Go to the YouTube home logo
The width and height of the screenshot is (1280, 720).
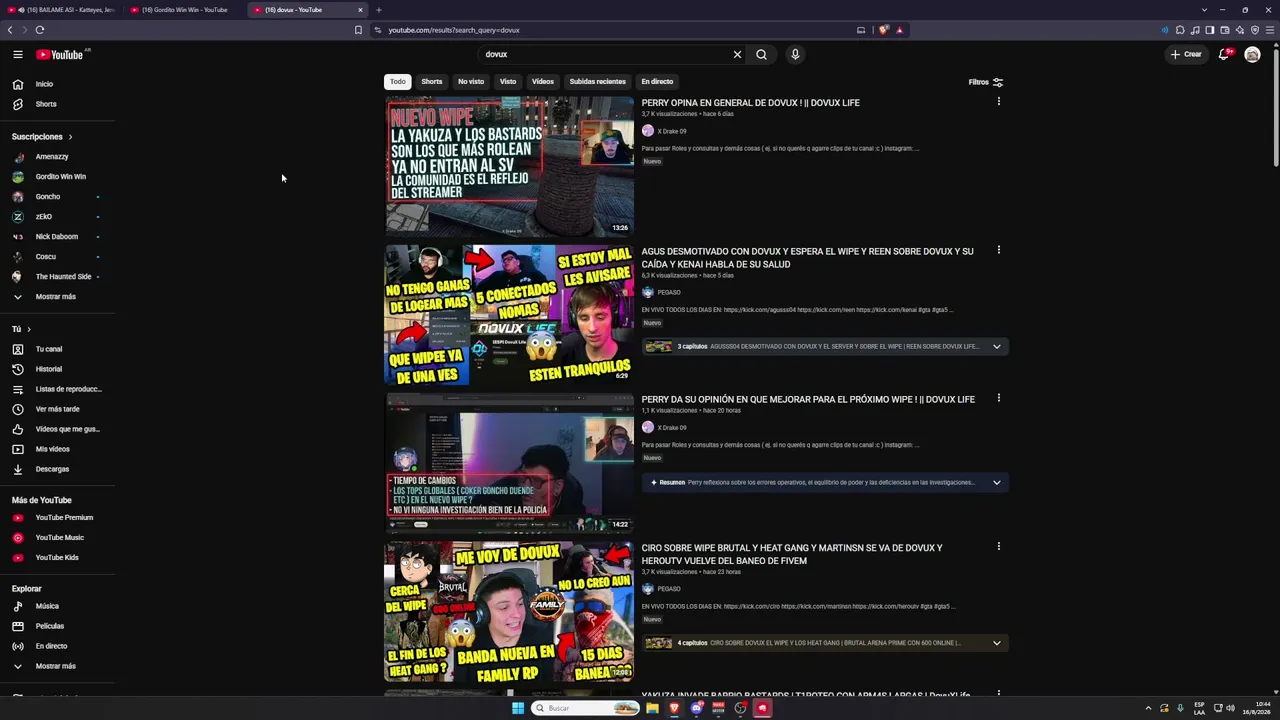point(60,55)
